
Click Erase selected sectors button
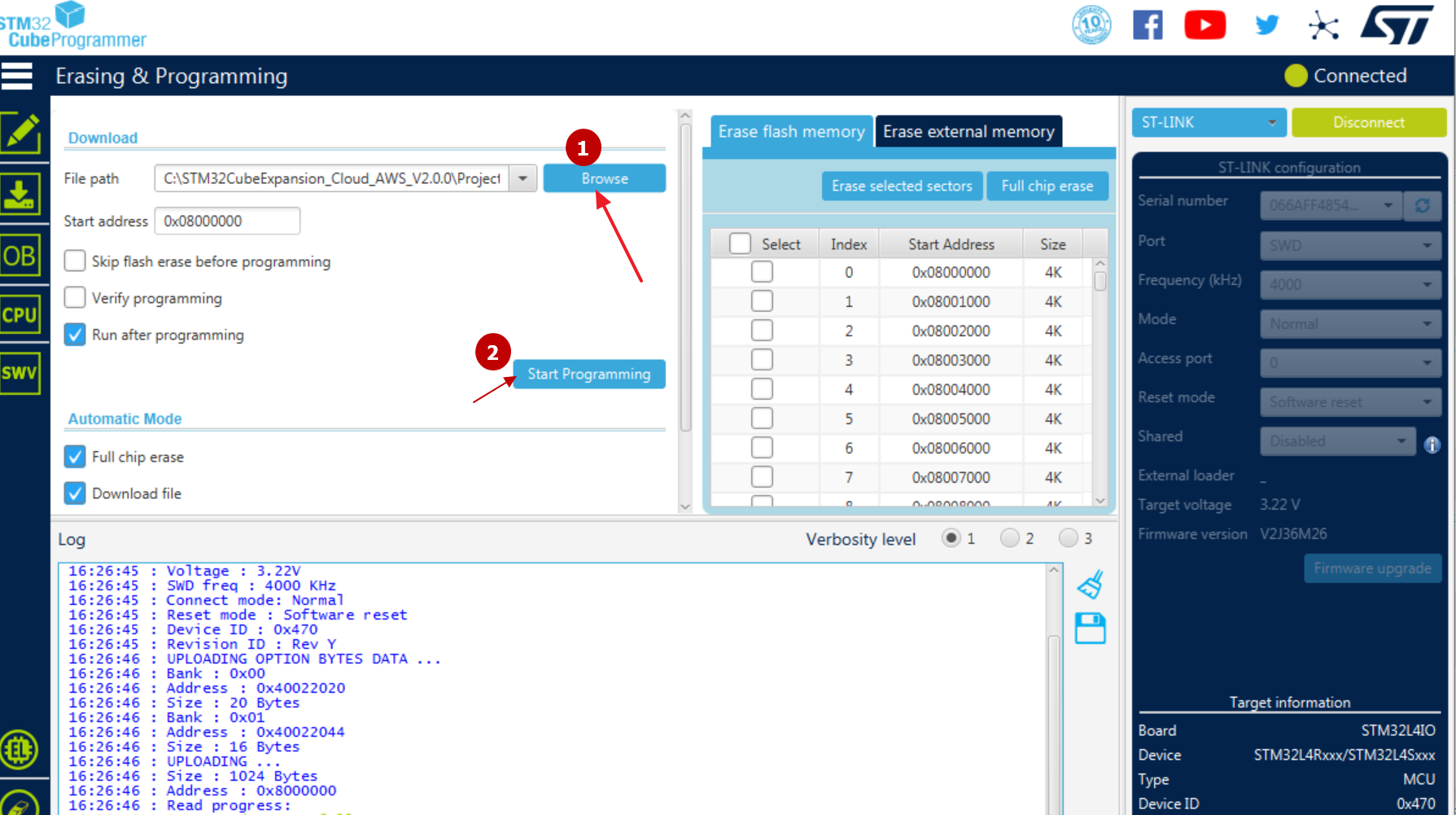pos(902,186)
